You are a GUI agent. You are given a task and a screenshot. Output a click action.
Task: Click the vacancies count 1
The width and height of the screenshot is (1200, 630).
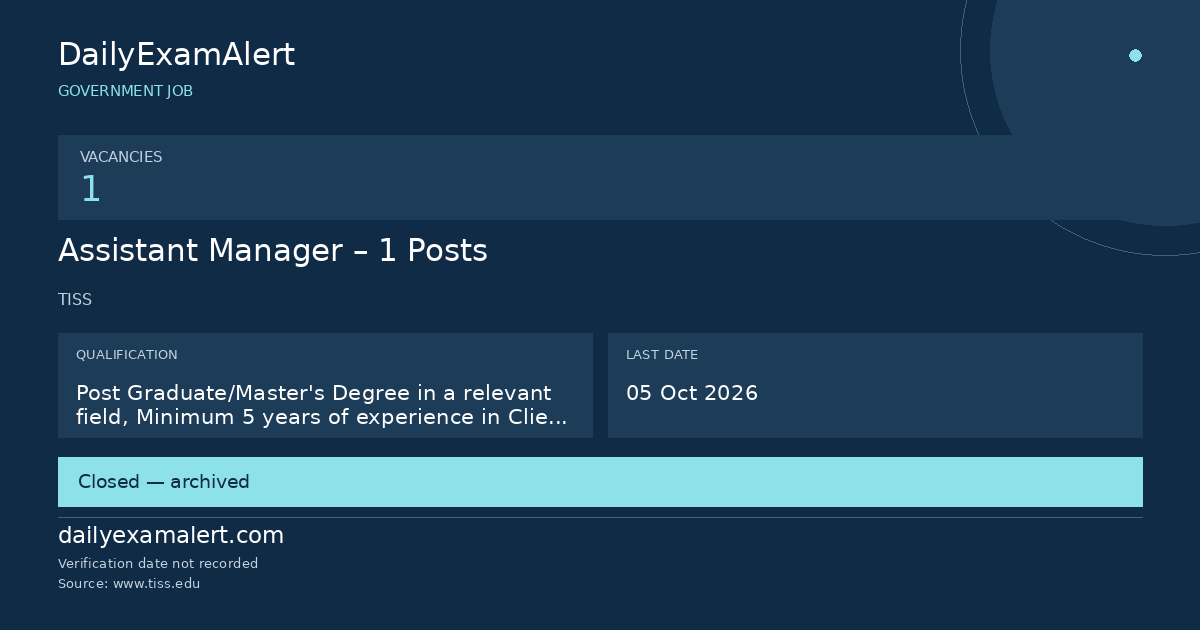[91, 189]
